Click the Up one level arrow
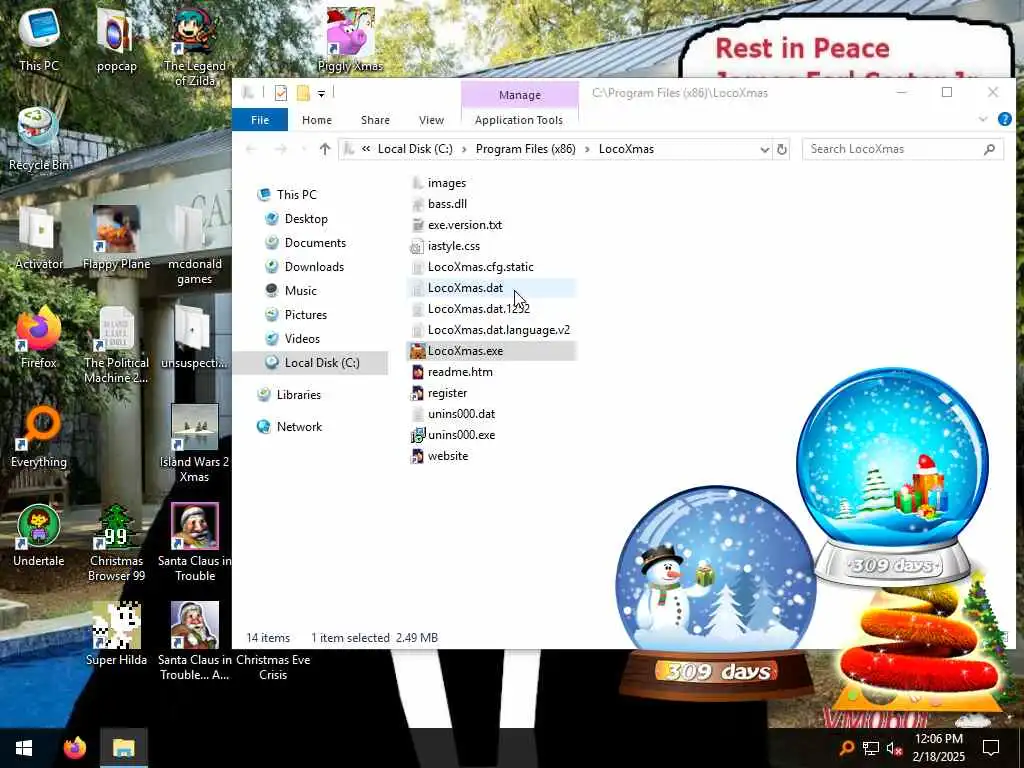 coord(325,149)
